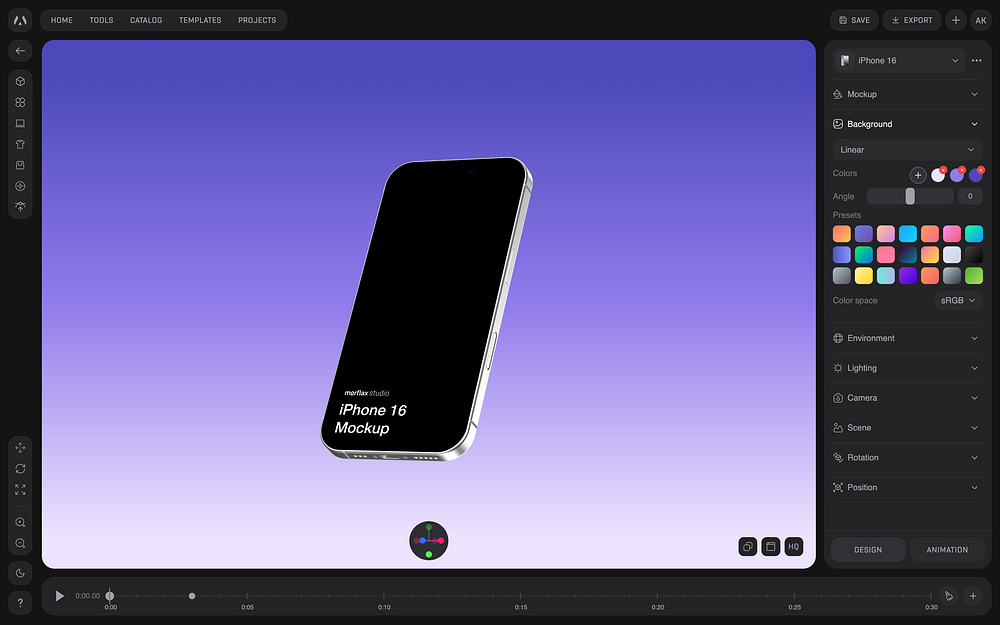Expand the Position section

[906, 487]
